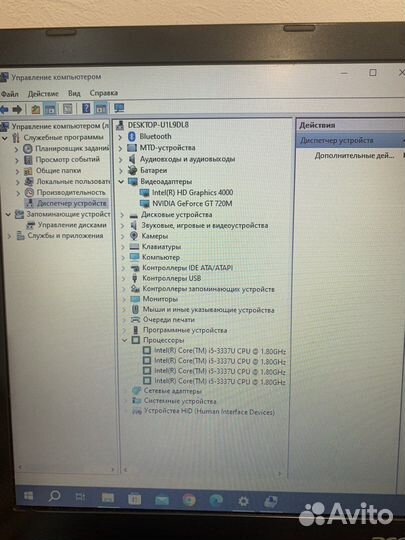The image size is (405, 540).
Task: Open the Help question mark toolbar icon
Action: 86,109
